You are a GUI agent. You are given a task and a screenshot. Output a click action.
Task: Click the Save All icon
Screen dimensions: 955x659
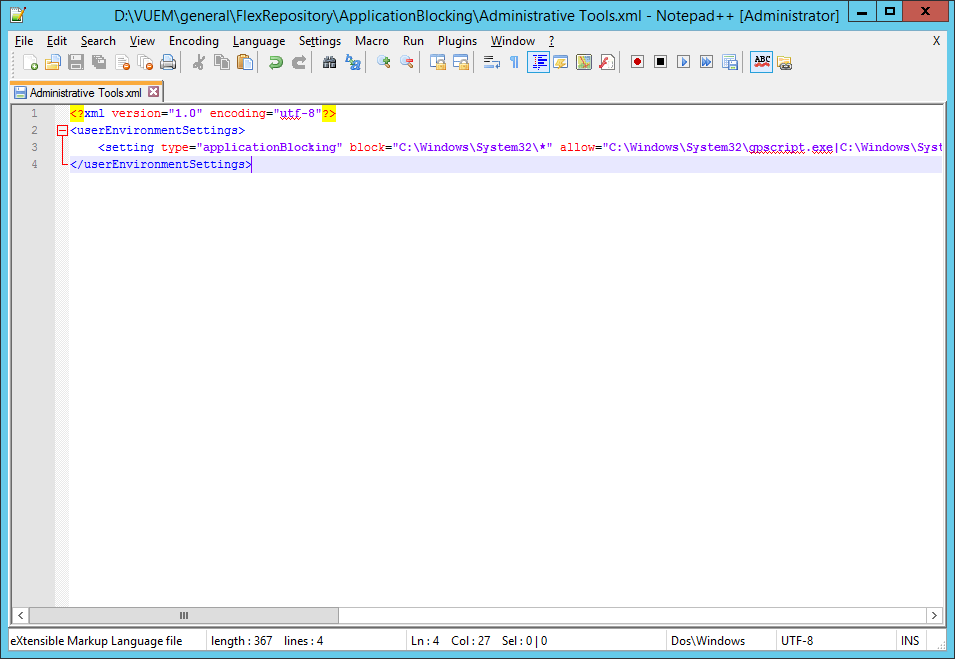(99, 62)
